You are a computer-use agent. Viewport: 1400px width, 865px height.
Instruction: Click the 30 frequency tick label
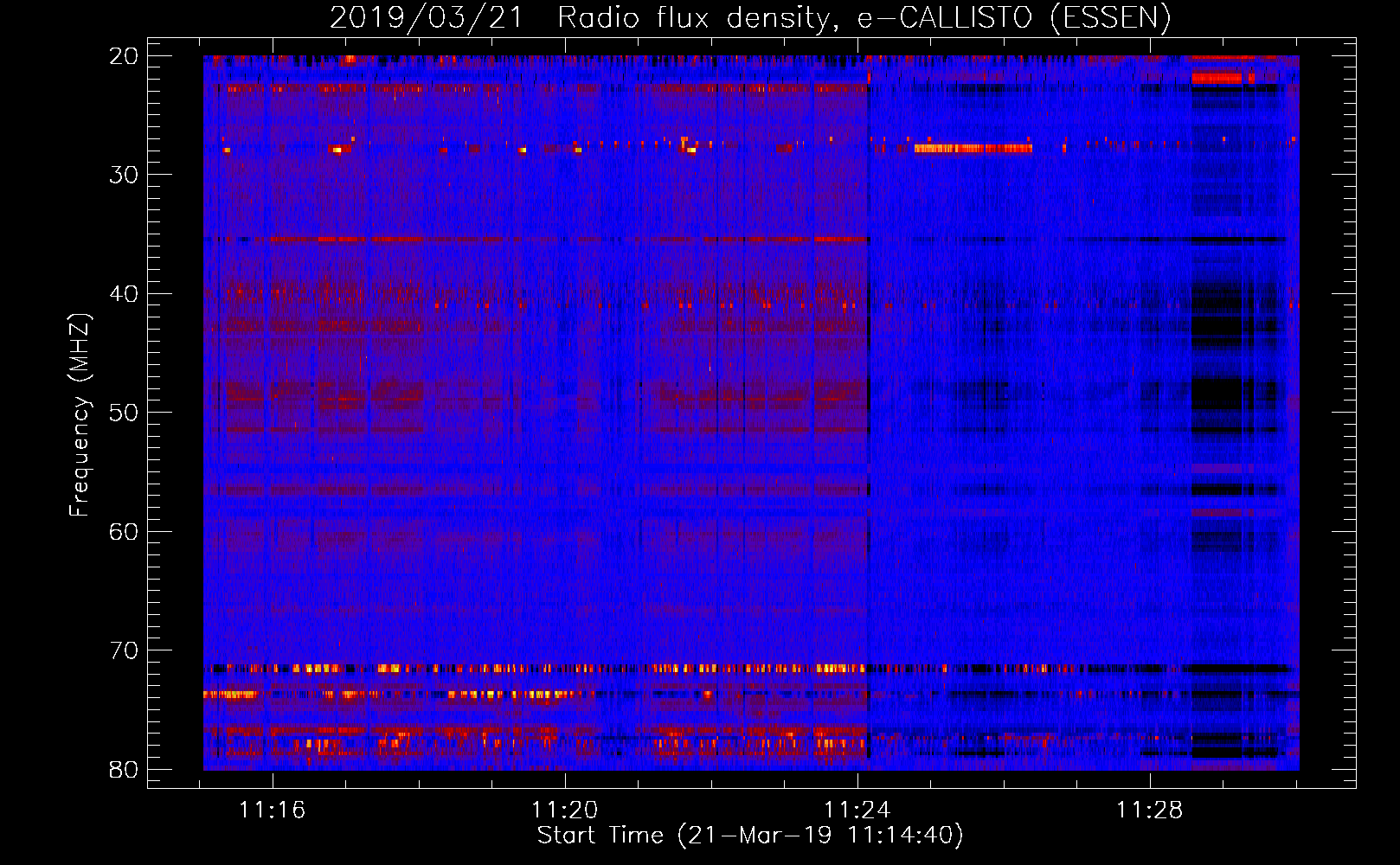point(124,175)
